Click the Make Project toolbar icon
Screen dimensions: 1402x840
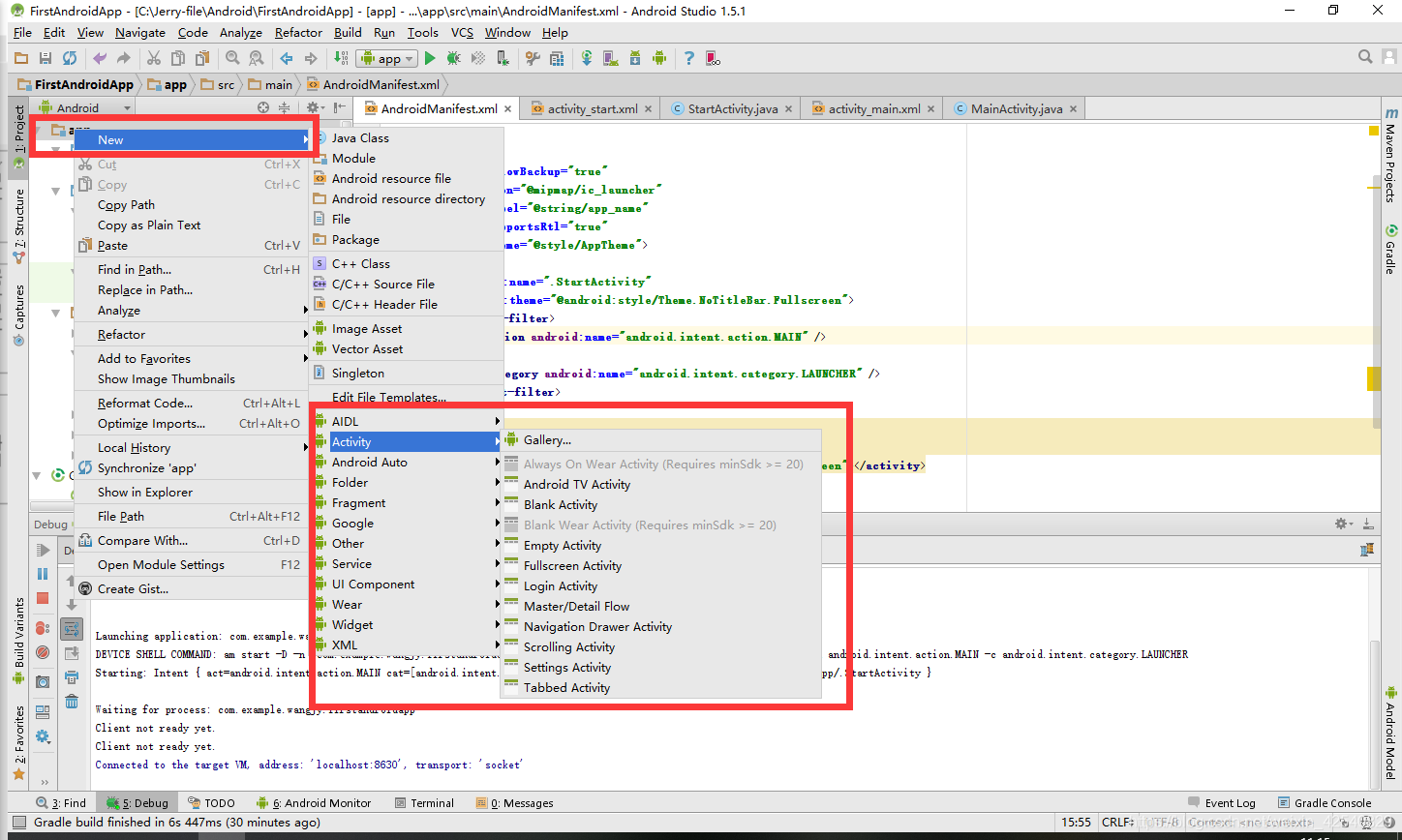pos(340,58)
